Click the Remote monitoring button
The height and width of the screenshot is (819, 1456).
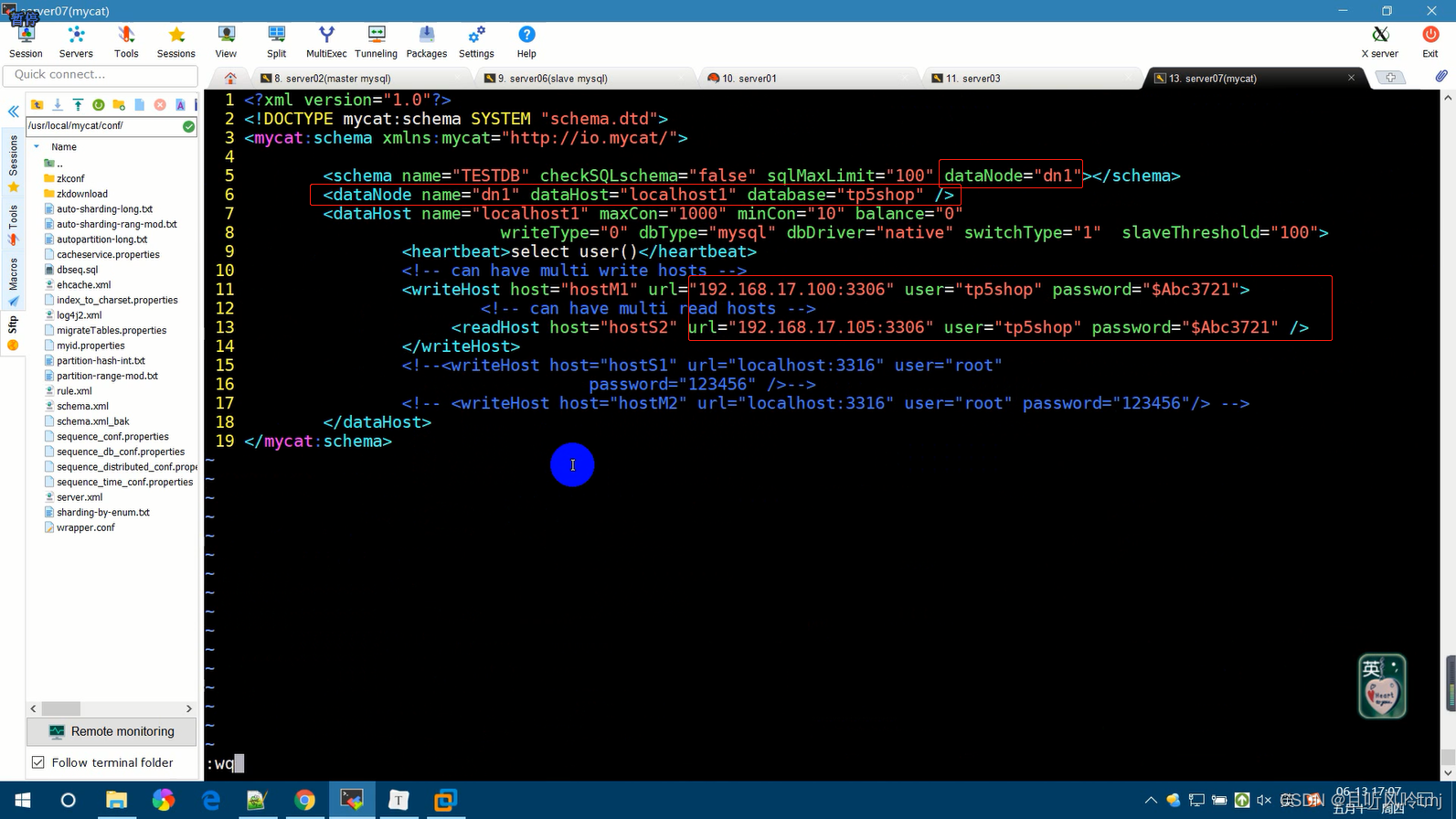pyautogui.click(x=112, y=731)
